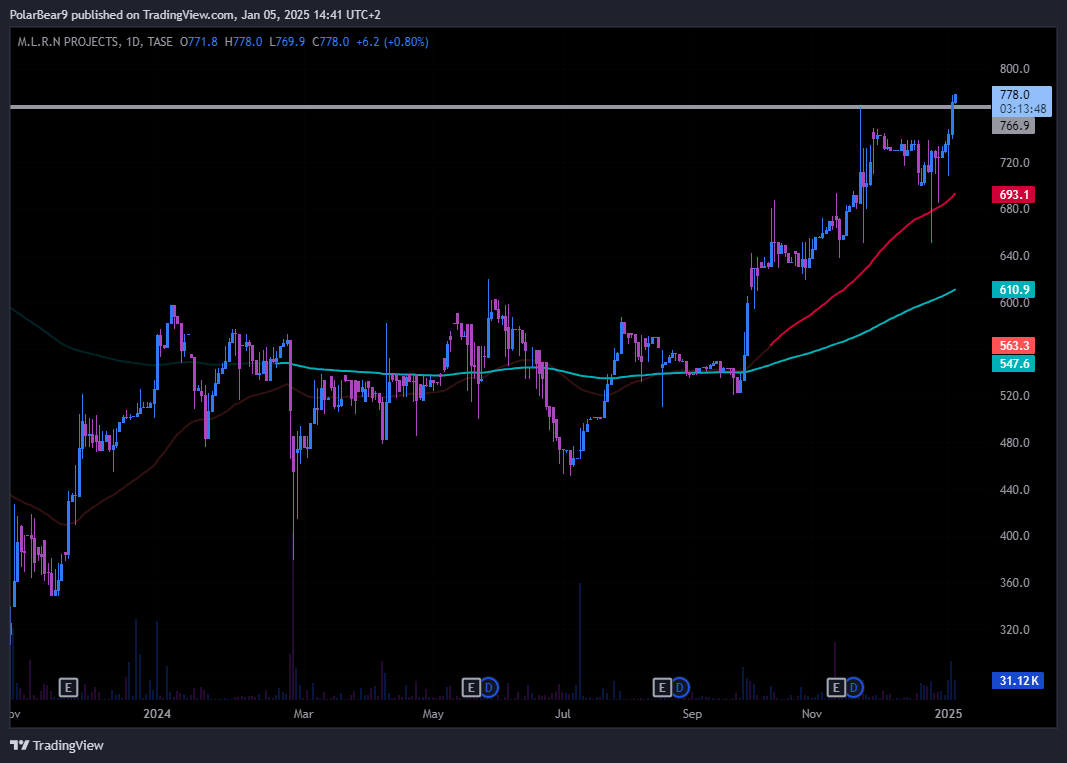Screen dimensions: 1067x763
Task: Click the 600.0 price axis label
Action: coord(1015,303)
